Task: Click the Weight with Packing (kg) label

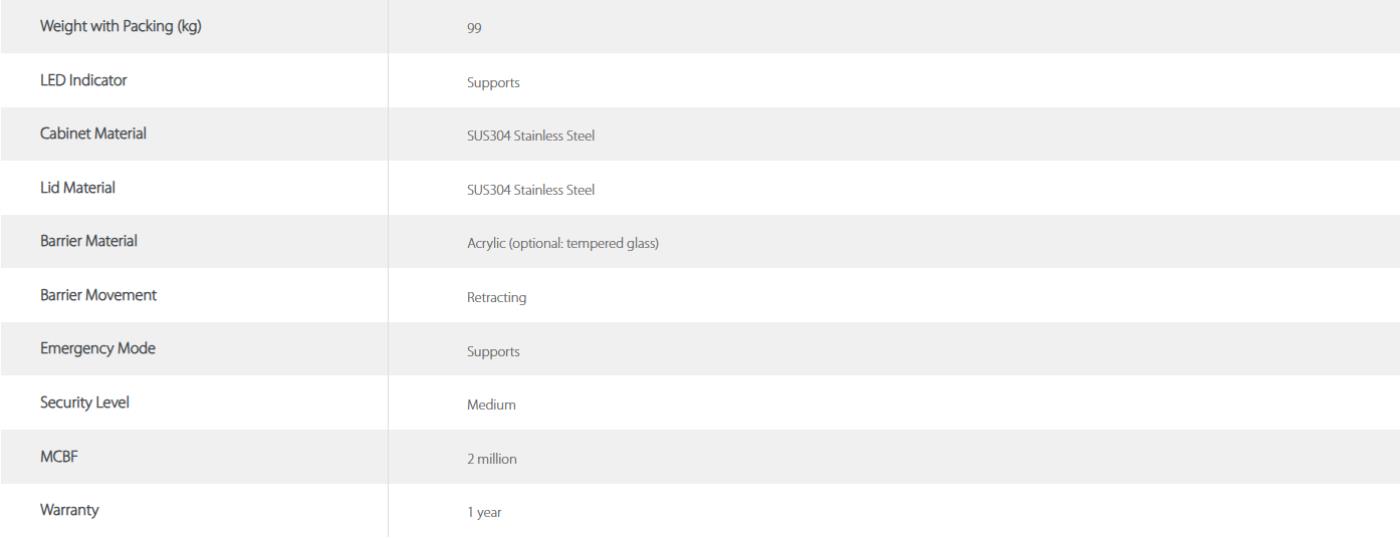Action: [x=118, y=25]
